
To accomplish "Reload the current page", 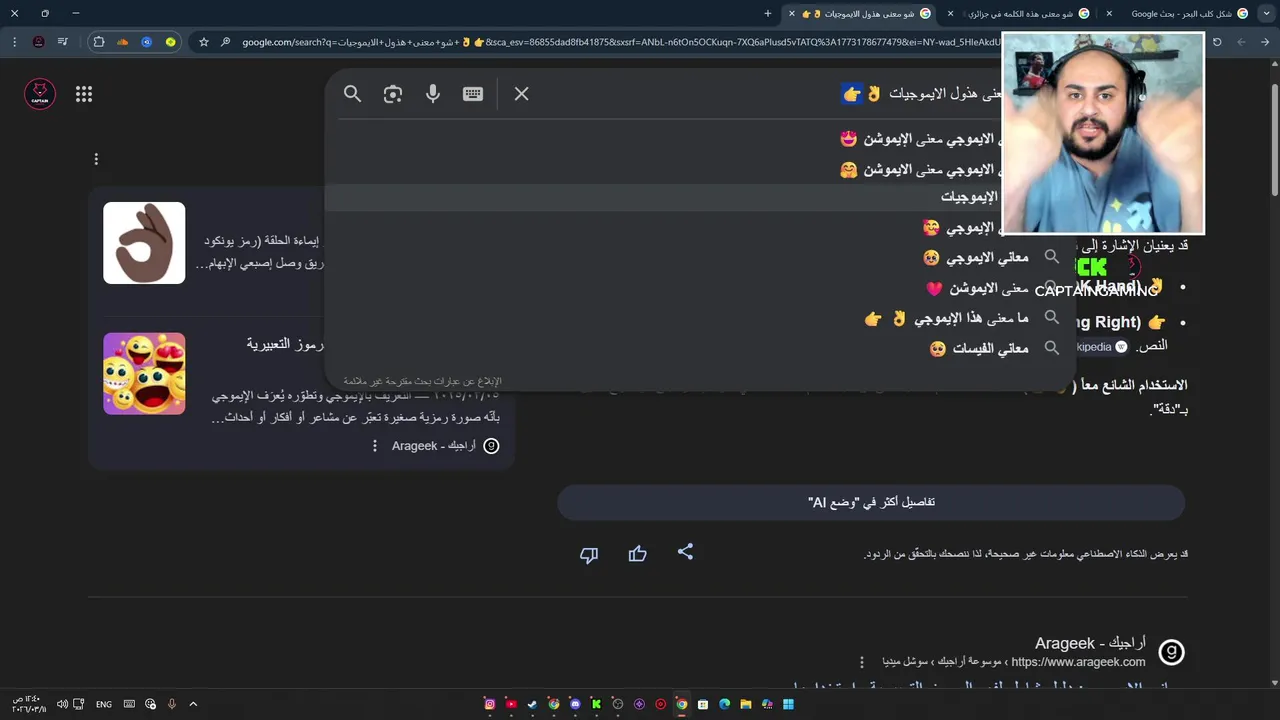I will [x=1217, y=42].
